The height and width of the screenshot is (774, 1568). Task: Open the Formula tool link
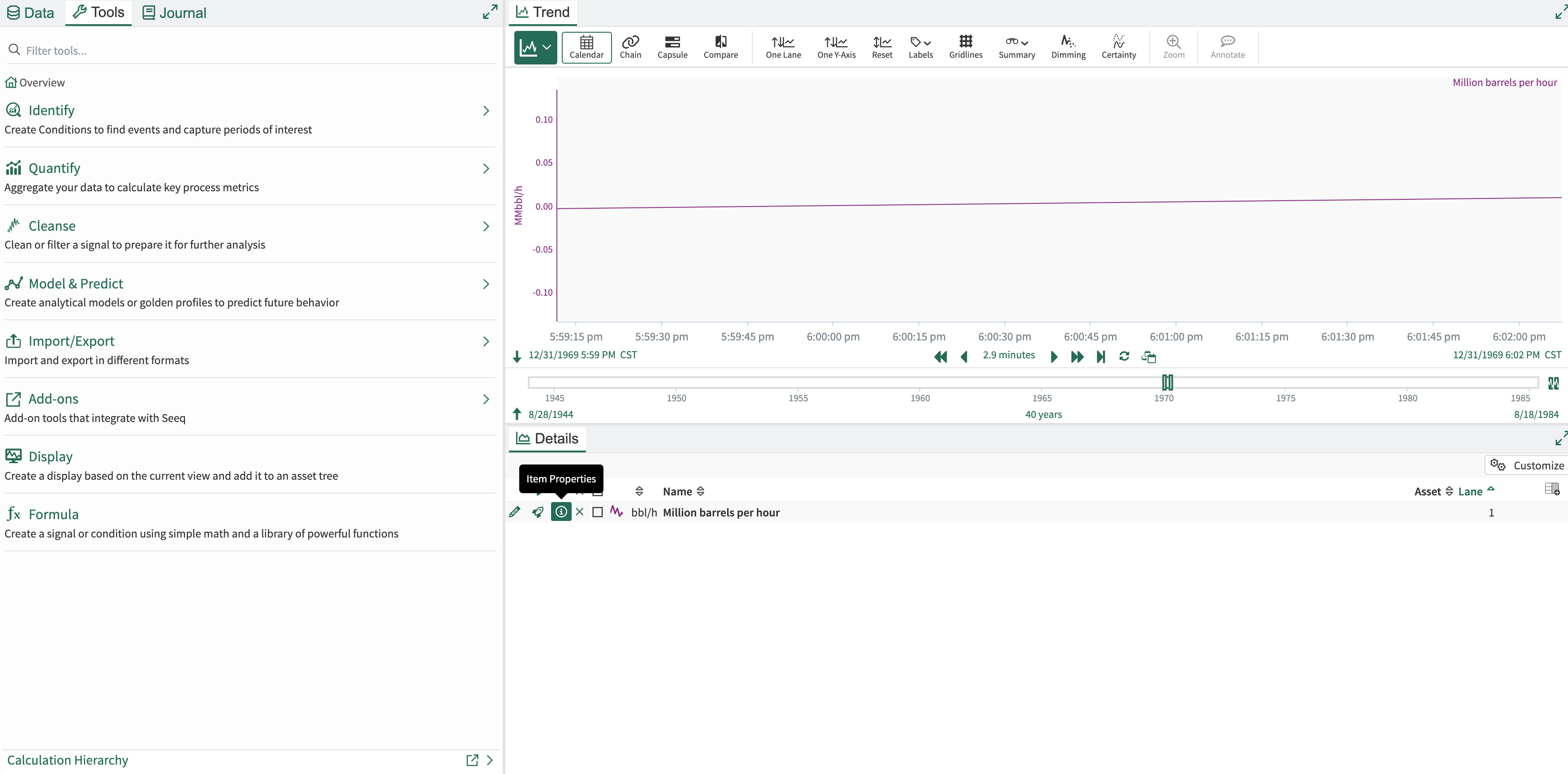coord(54,514)
